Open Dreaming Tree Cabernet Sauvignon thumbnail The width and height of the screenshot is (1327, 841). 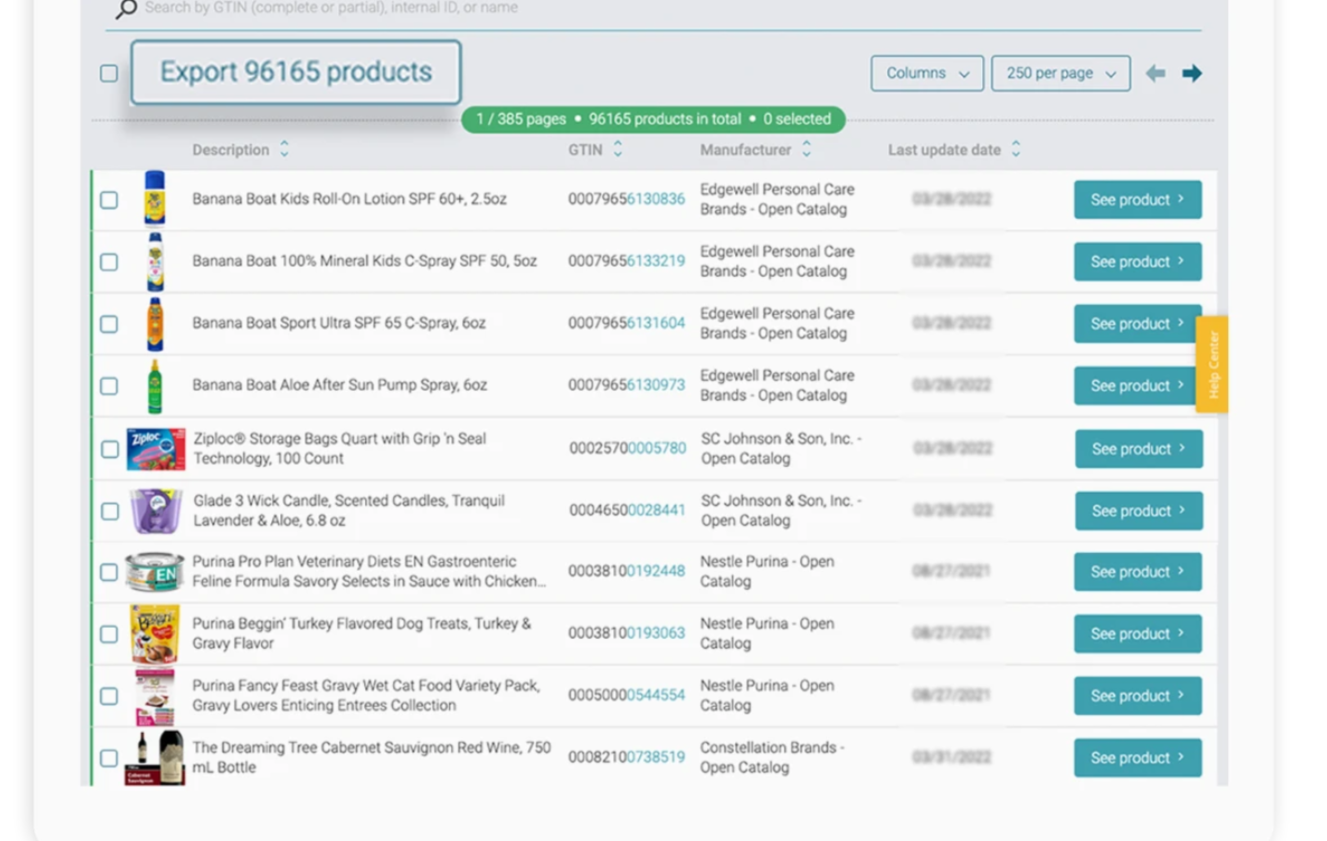point(155,758)
